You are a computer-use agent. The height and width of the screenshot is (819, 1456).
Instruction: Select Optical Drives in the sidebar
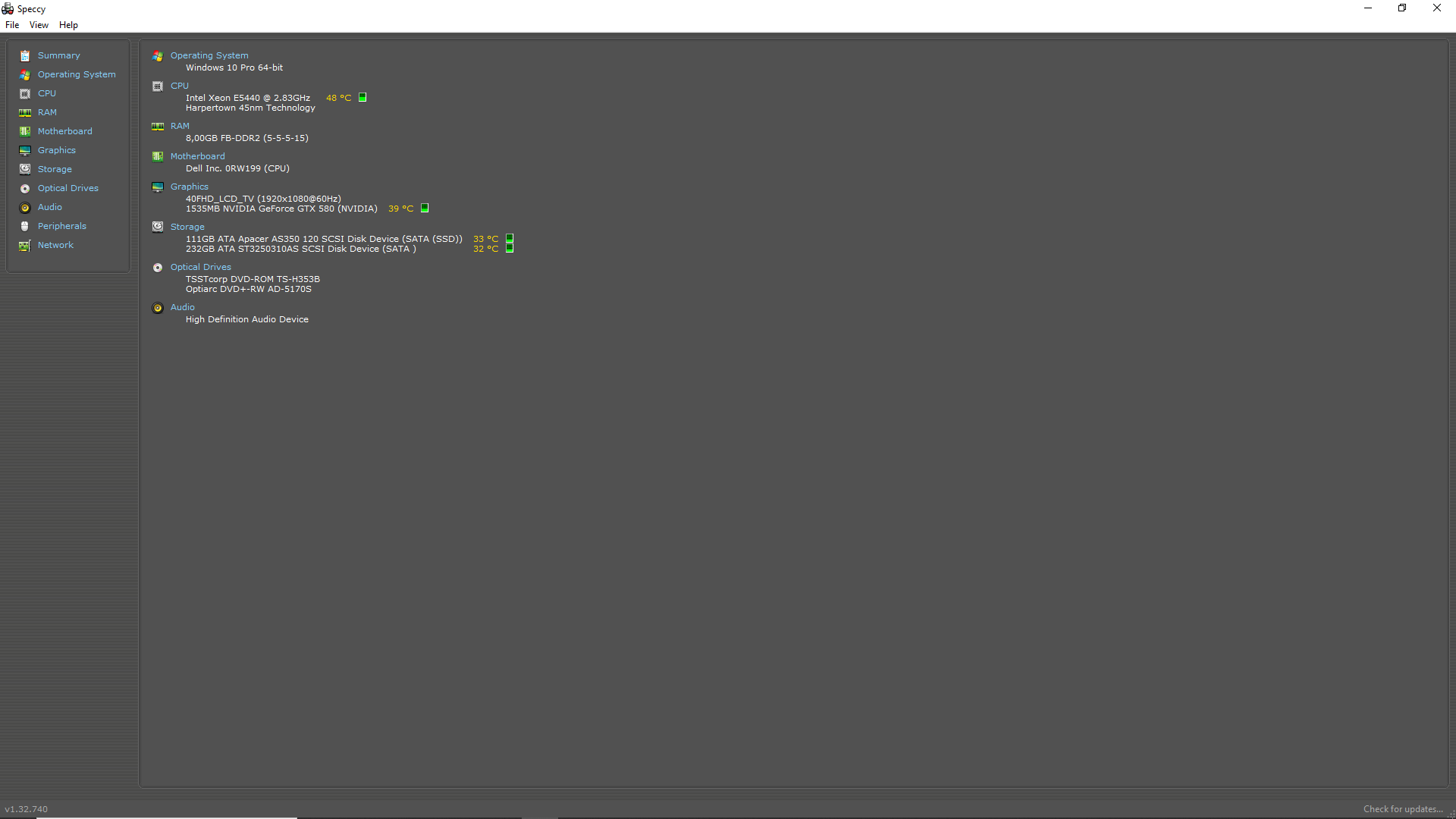68,188
